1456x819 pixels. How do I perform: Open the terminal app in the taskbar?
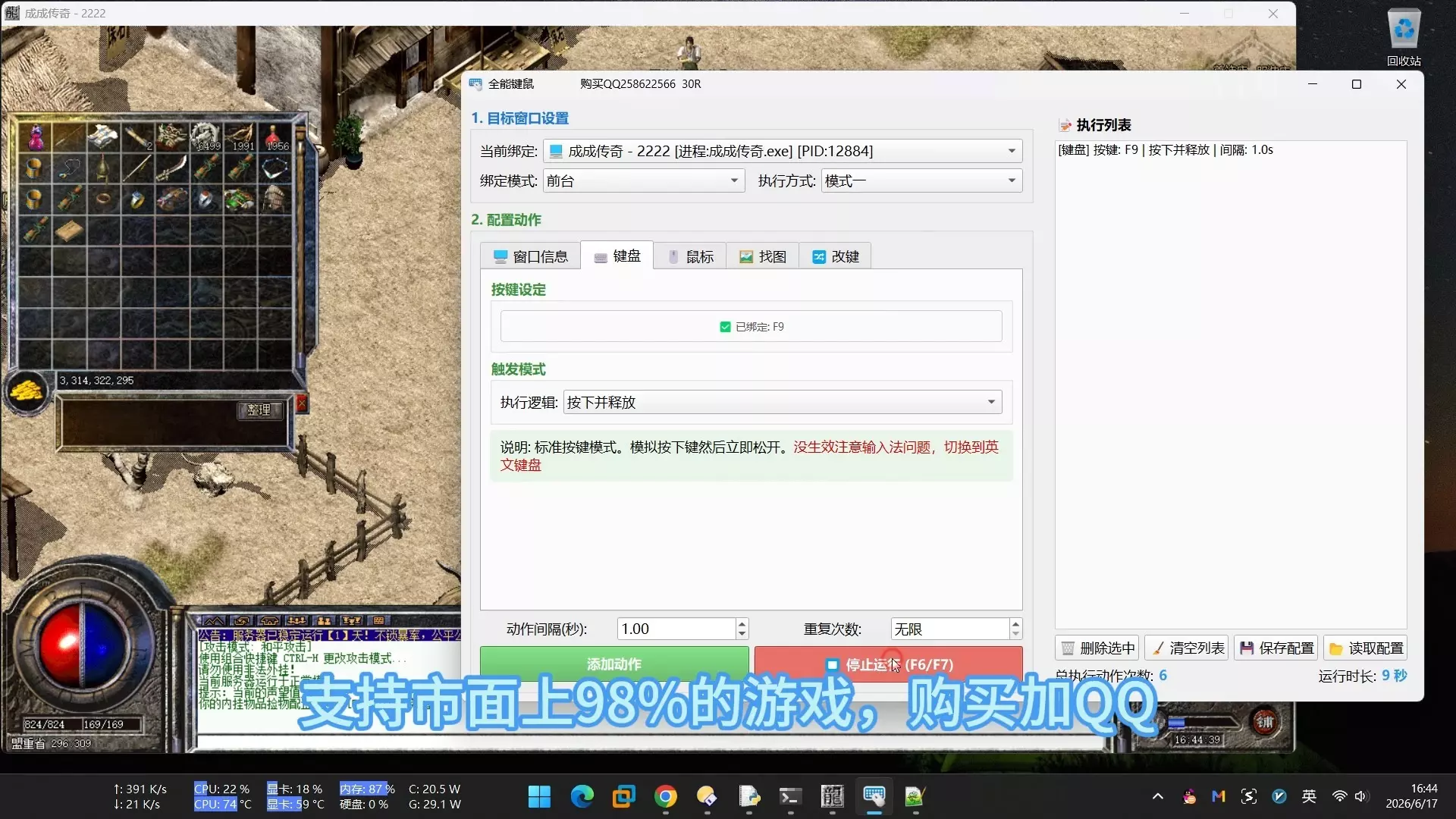pyautogui.click(x=790, y=796)
